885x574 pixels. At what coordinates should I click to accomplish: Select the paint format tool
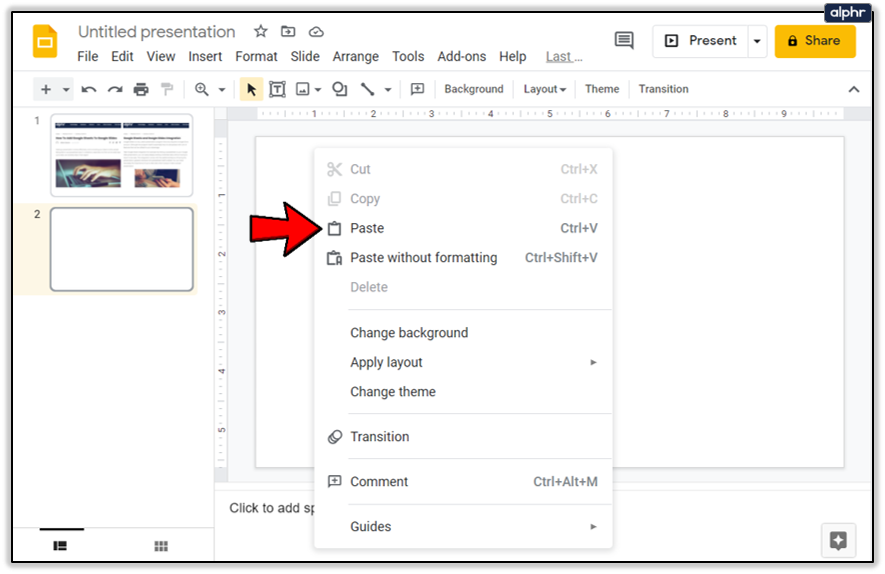[x=167, y=89]
